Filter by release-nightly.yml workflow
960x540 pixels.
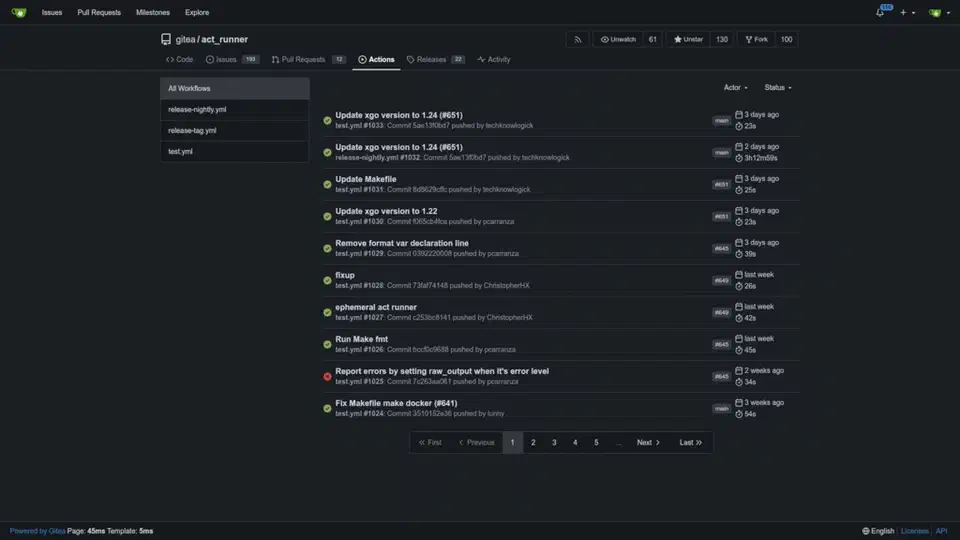(x=234, y=110)
